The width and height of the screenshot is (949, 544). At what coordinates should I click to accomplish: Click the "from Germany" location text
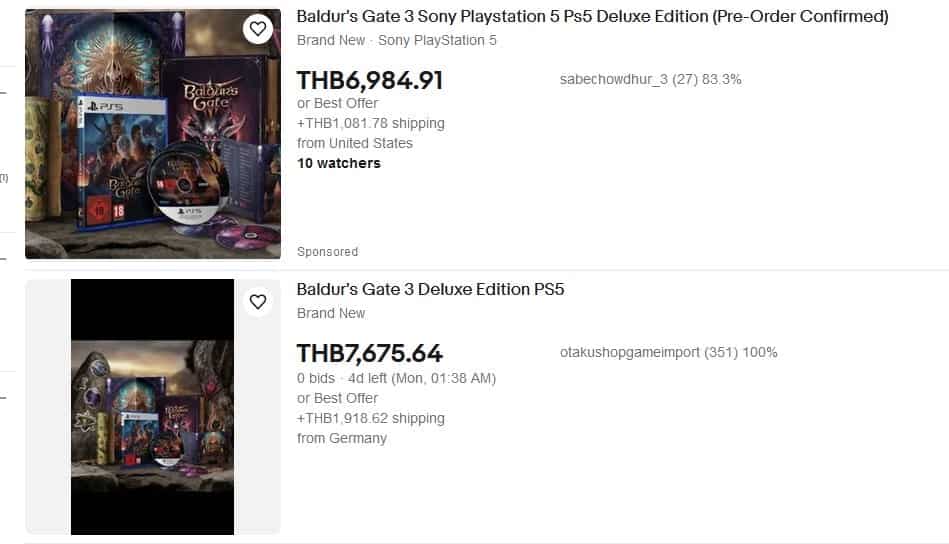click(341, 438)
